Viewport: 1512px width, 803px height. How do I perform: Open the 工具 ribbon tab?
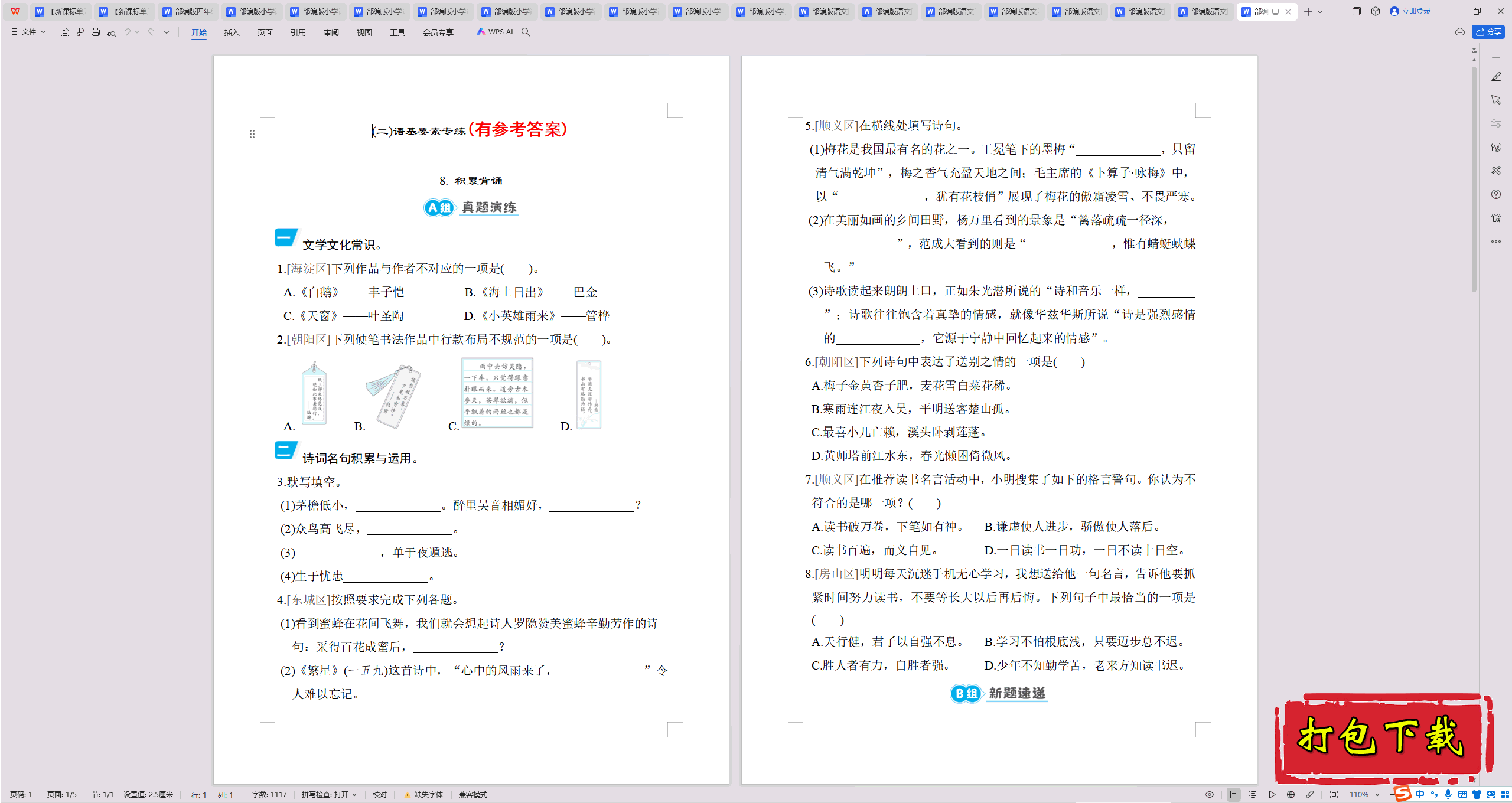click(x=397, y=32)
